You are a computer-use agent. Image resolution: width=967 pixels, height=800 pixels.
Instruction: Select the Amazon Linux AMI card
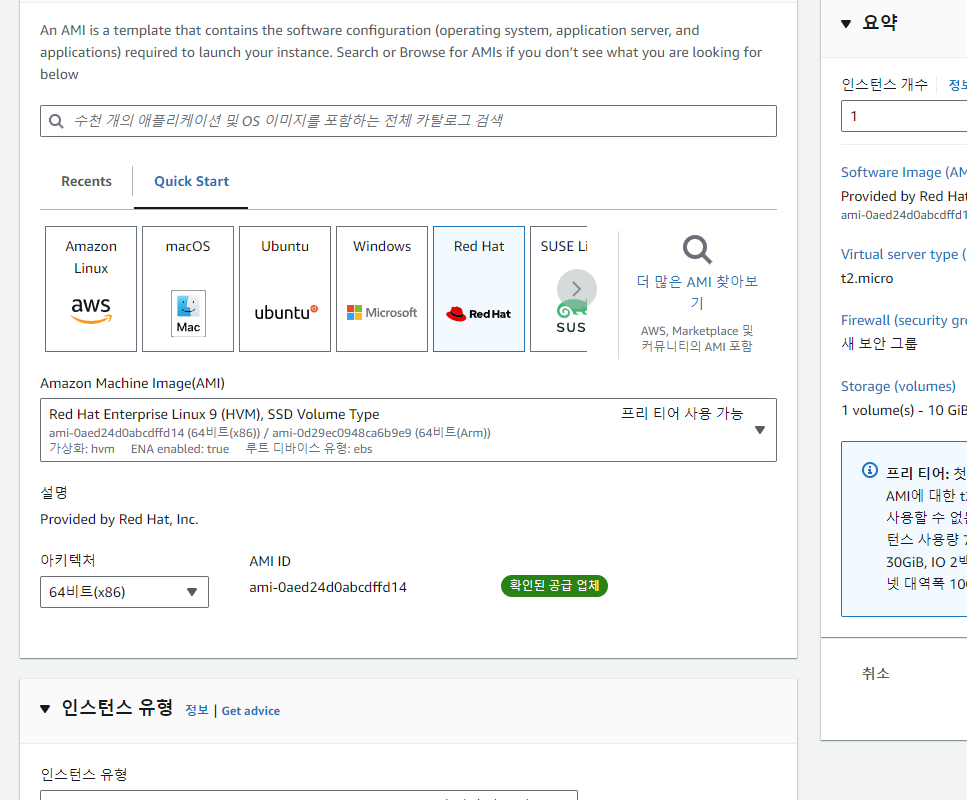(91, 289)
